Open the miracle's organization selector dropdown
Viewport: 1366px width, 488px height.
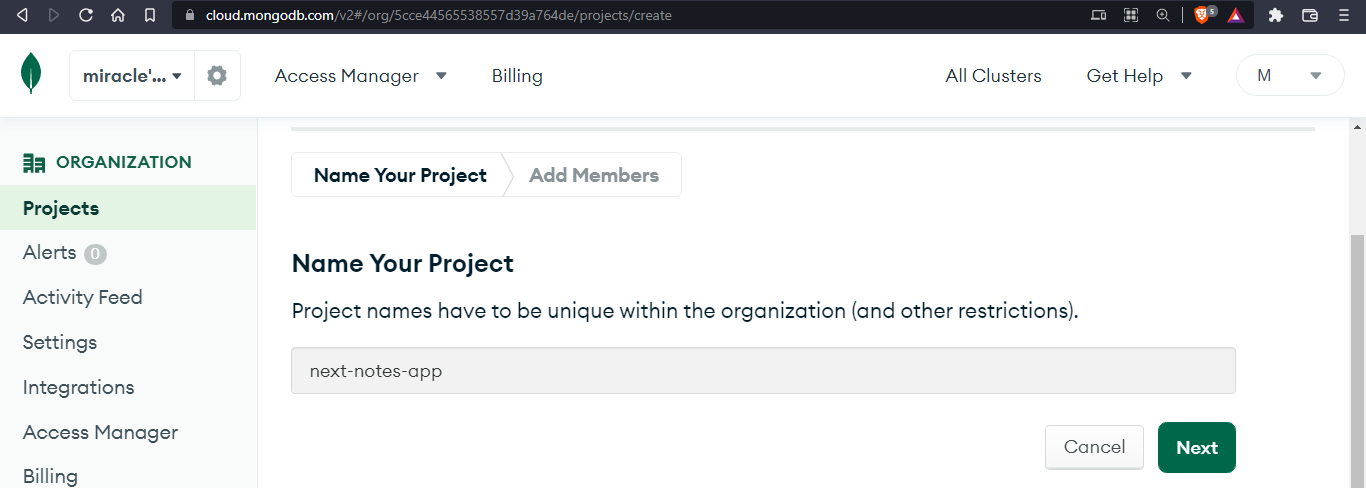point(132,76)
